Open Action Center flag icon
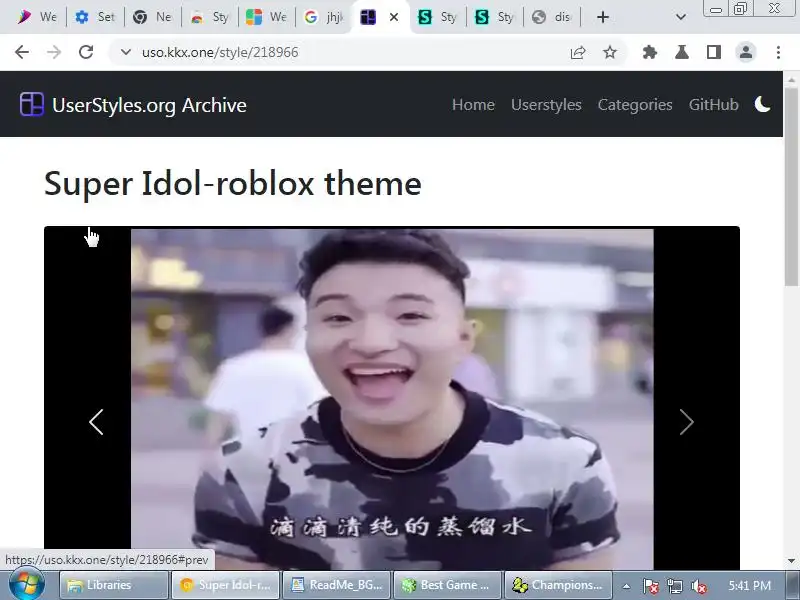This screenshot has height=600, width=800. point(650,586)
